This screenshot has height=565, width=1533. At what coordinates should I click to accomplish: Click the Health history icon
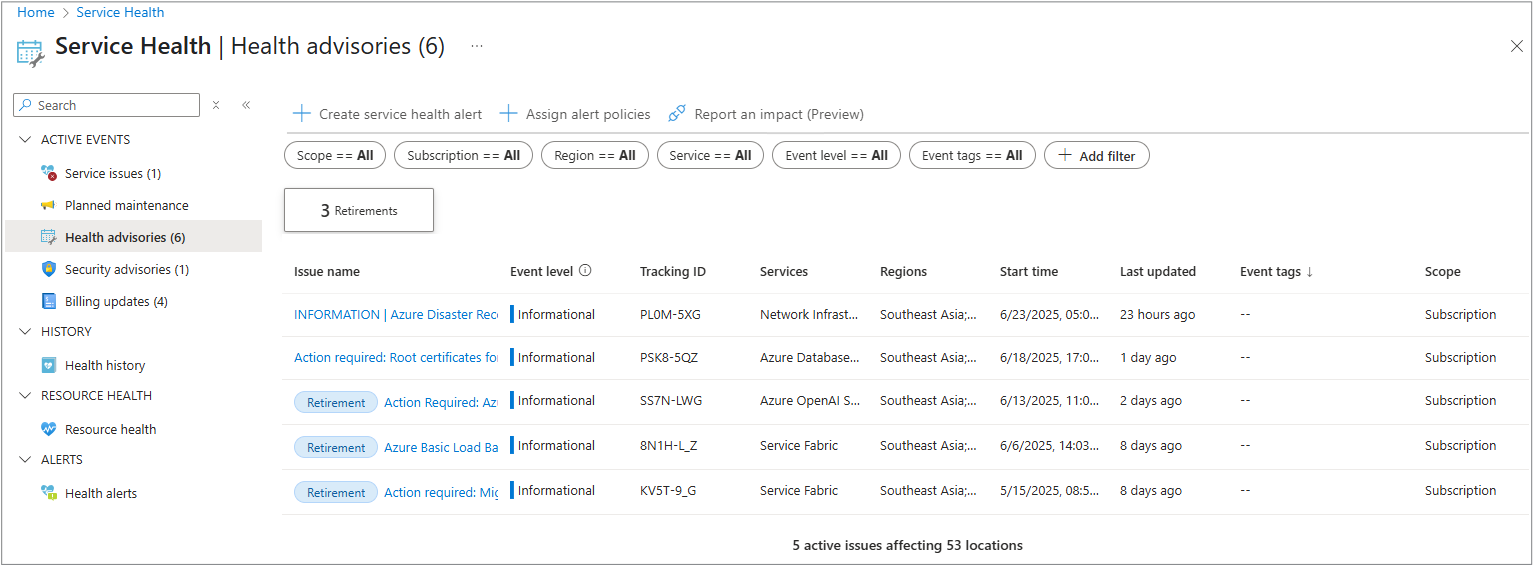48,366
